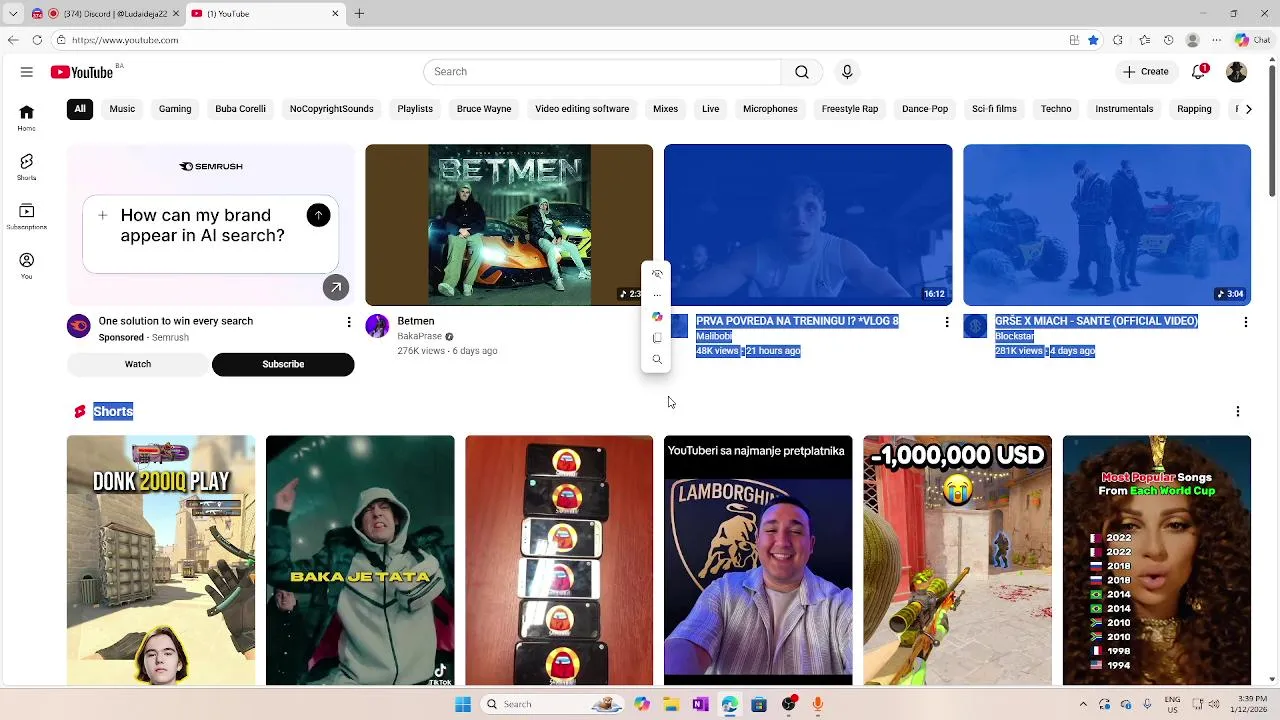Open more options for PRVA POVREDA video
Image resolution: width=1280 pixels, height=720 pixels.
(x=946, y=322)
